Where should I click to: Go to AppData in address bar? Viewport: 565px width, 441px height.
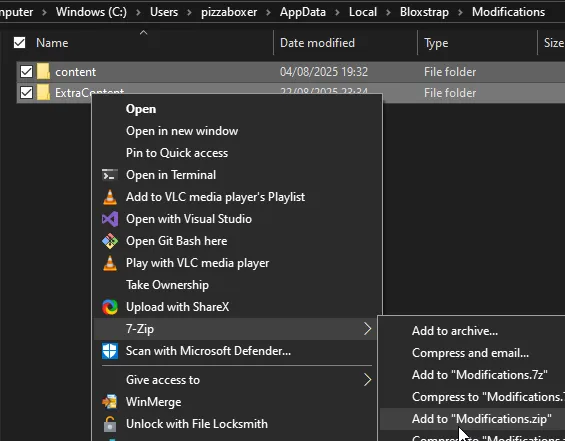[303, 12]
